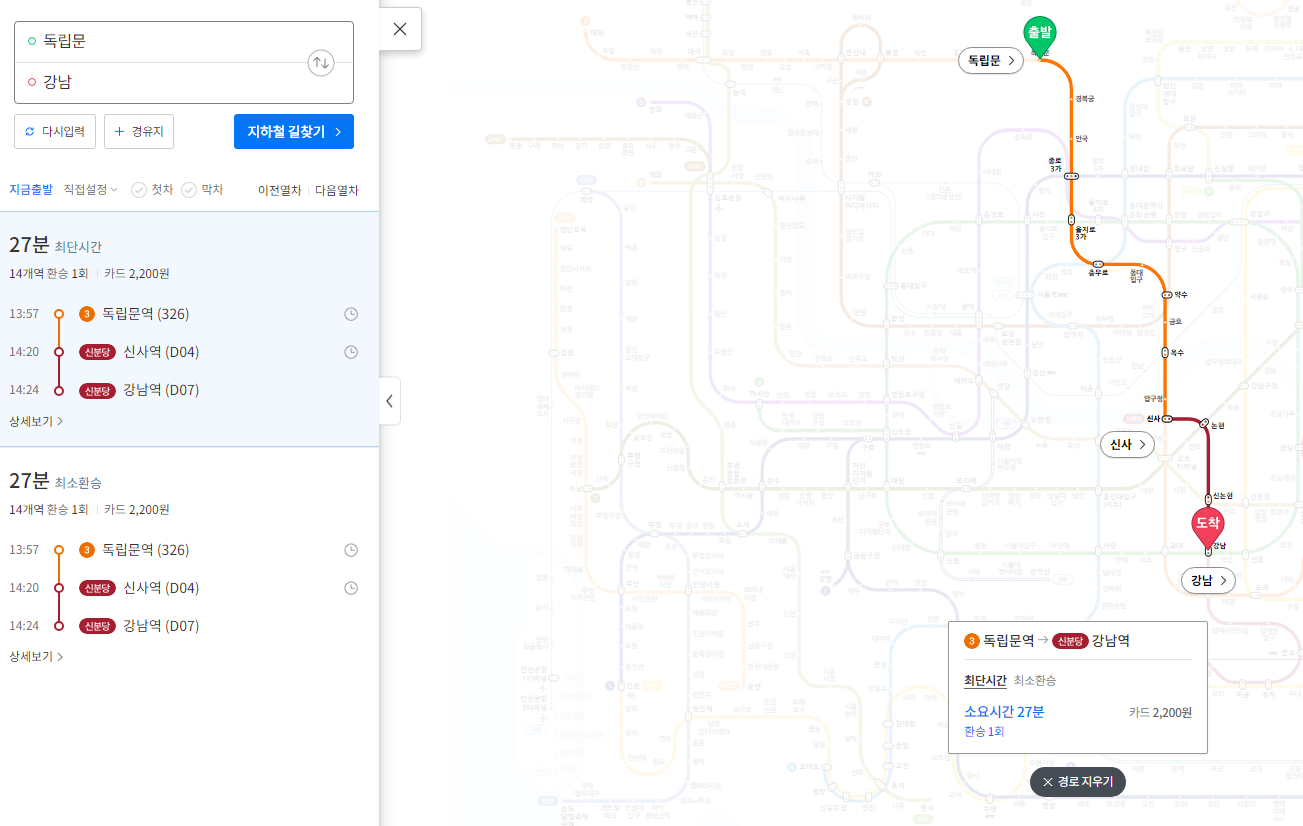Open 독립문 station label on map
Viewport: 1303px width, 826px height.
point(991,61)
